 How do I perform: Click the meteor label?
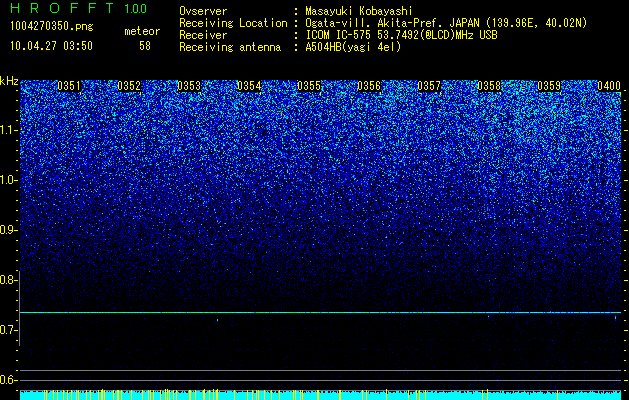(142, 31)
